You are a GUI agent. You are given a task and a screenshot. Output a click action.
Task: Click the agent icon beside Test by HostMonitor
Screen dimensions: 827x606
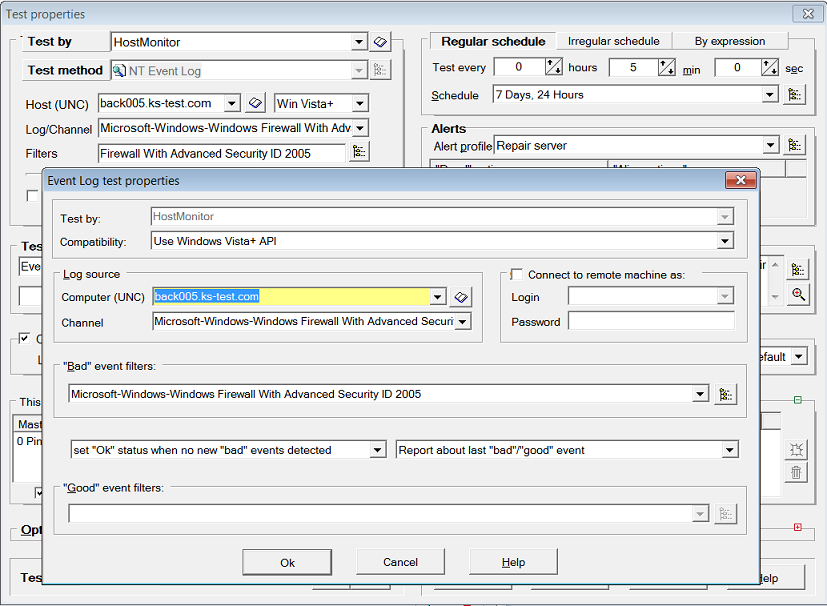pos(380,42)
